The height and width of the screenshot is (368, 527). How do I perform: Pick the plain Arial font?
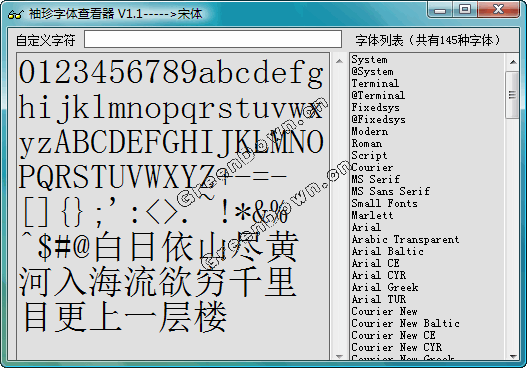click(x=366, y=227)
